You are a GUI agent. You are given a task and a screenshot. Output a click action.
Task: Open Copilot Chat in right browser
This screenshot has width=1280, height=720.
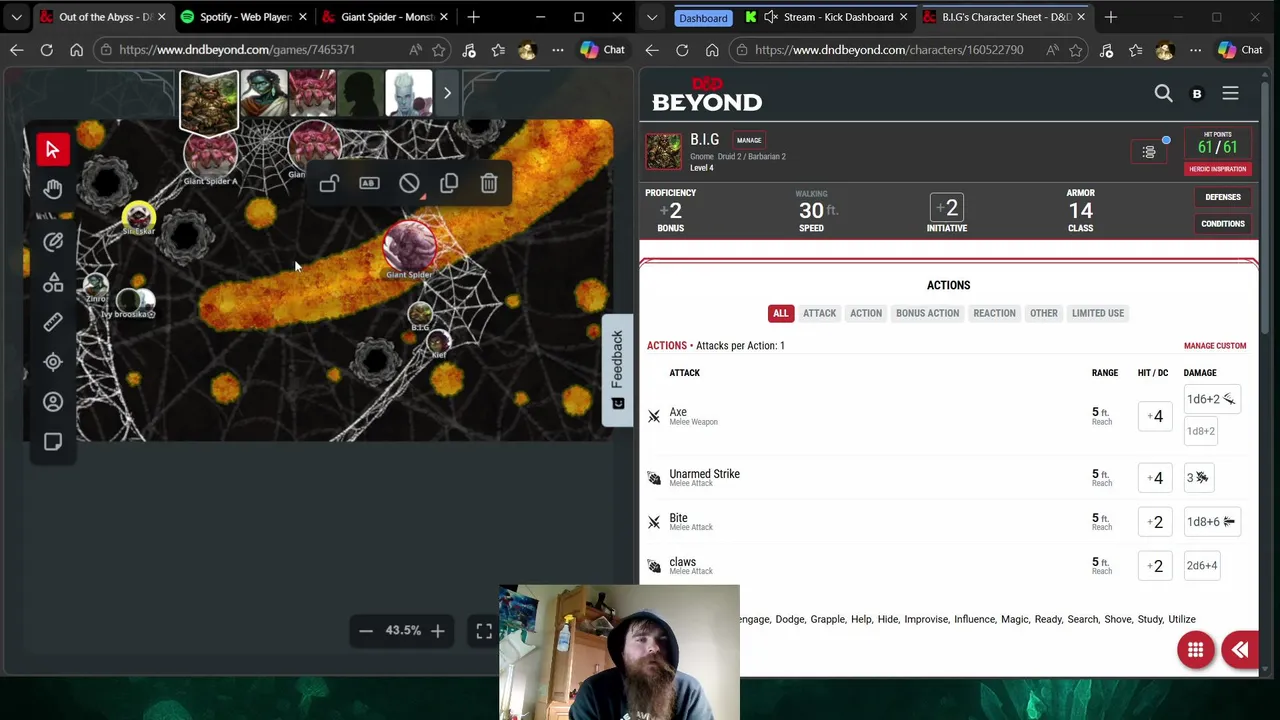[1240, 49]
